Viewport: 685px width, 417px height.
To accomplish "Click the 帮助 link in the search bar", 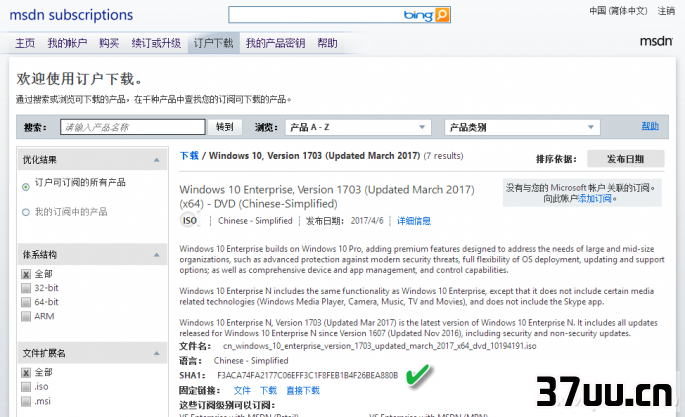I will 650,126.
